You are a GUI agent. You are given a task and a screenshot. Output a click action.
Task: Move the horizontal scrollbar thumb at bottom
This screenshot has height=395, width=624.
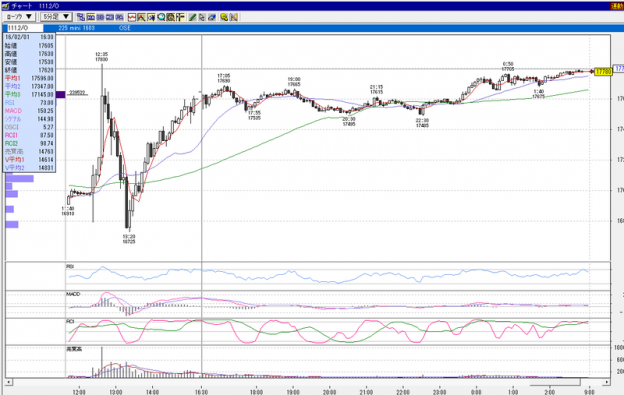click(554, 382)
